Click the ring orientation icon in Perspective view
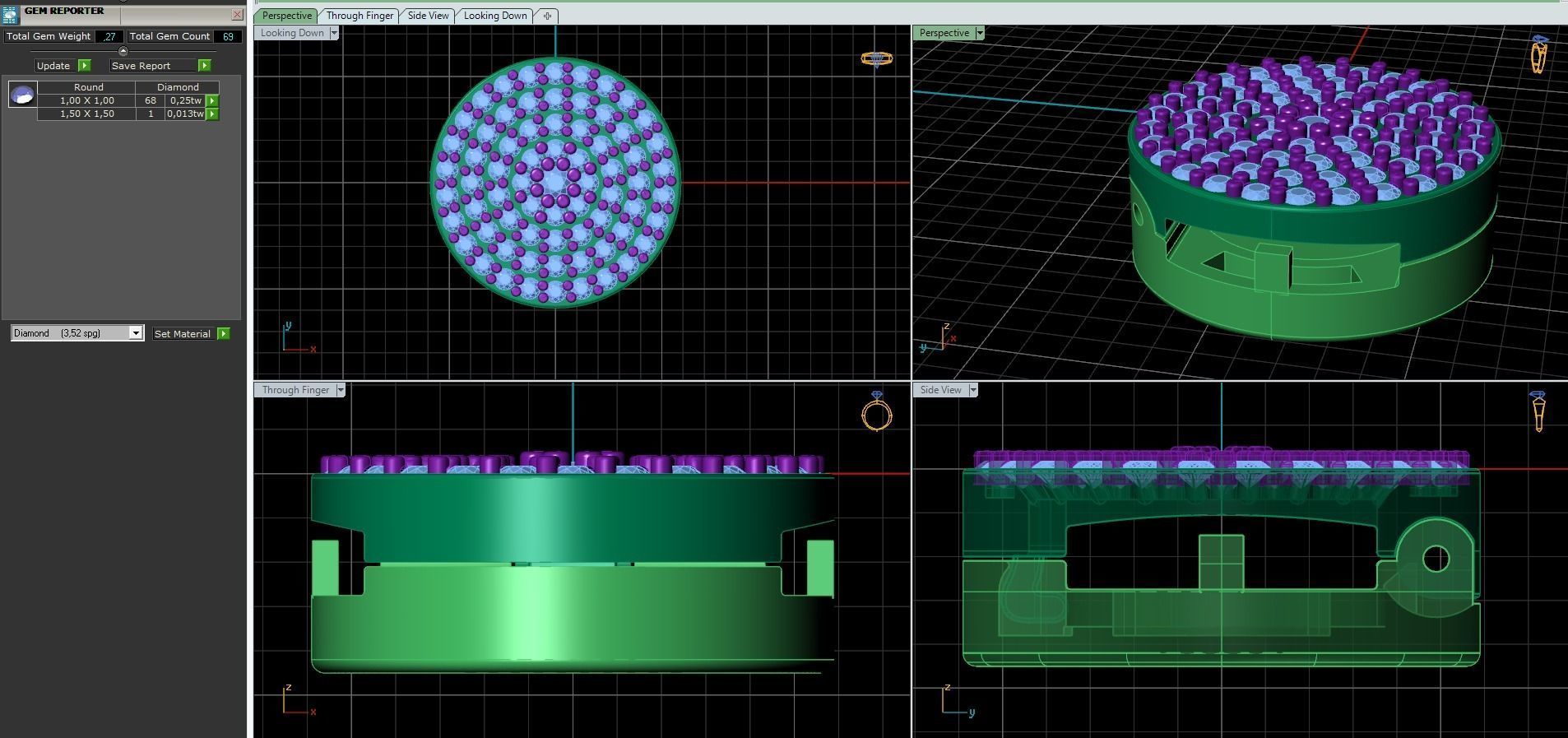Image resolution: width=1568 pixels, height=738 pixels. tap(1539, 54)
